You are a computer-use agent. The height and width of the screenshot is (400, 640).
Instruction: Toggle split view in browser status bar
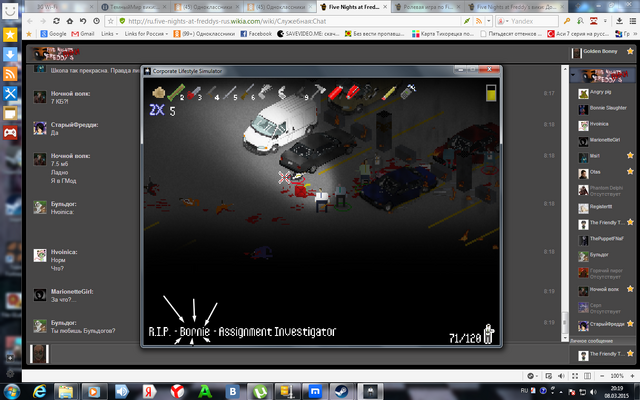(587, 376)
